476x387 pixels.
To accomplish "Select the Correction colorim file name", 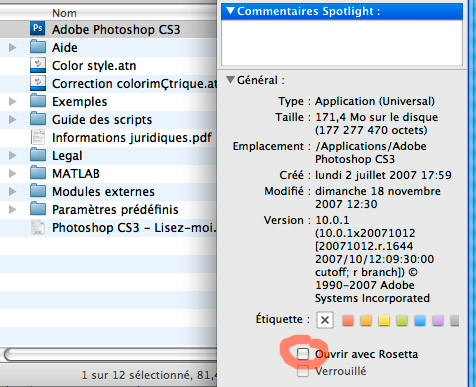I will tap(134, 83).
